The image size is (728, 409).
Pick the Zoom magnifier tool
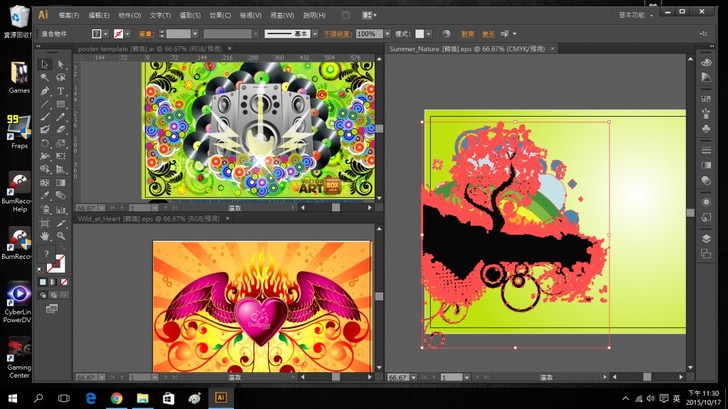coord(60,236)
